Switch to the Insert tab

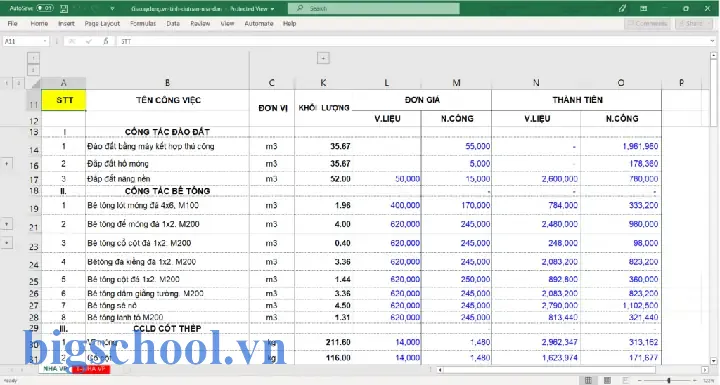pos(66,23)
